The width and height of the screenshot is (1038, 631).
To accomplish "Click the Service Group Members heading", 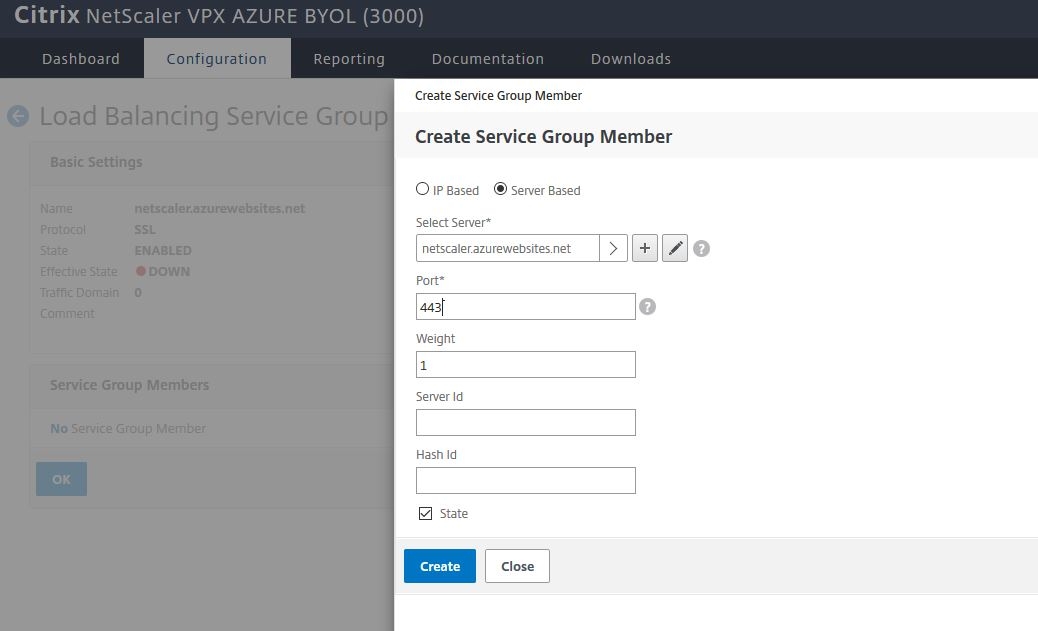I will (x=129, y=385).
